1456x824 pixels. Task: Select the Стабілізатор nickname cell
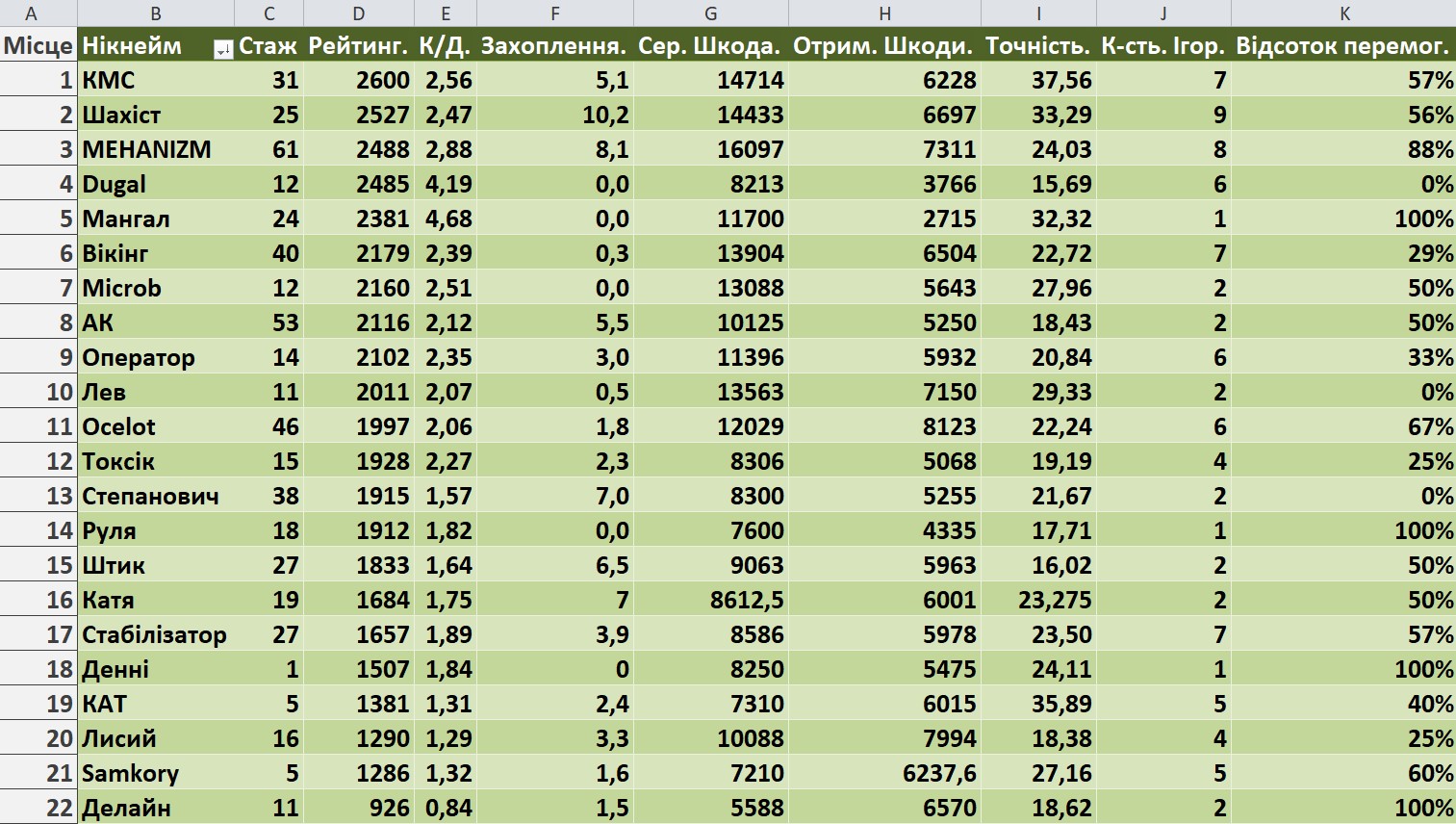pyautogui.click(x=154, y=634)
